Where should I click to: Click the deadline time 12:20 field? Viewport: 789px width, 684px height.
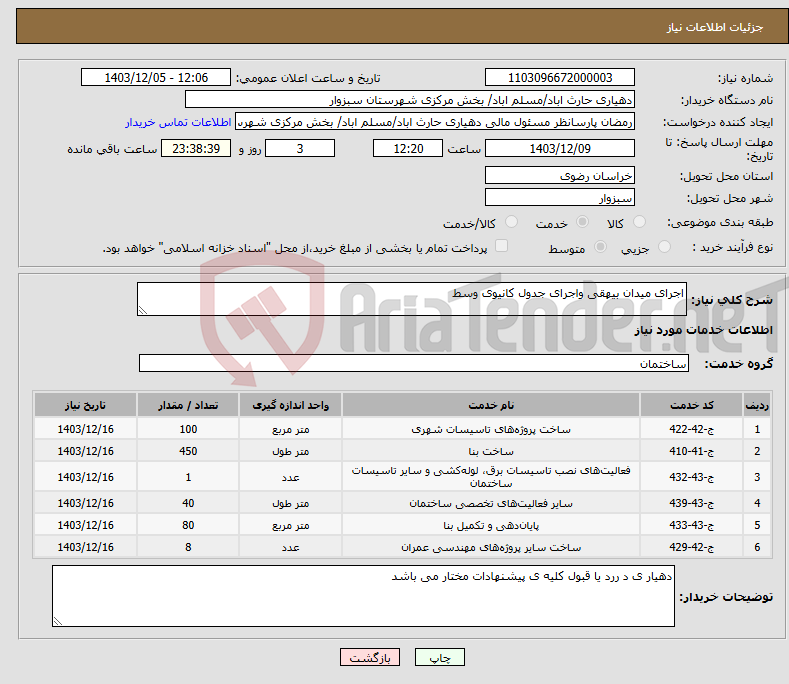tap(408, 148)
